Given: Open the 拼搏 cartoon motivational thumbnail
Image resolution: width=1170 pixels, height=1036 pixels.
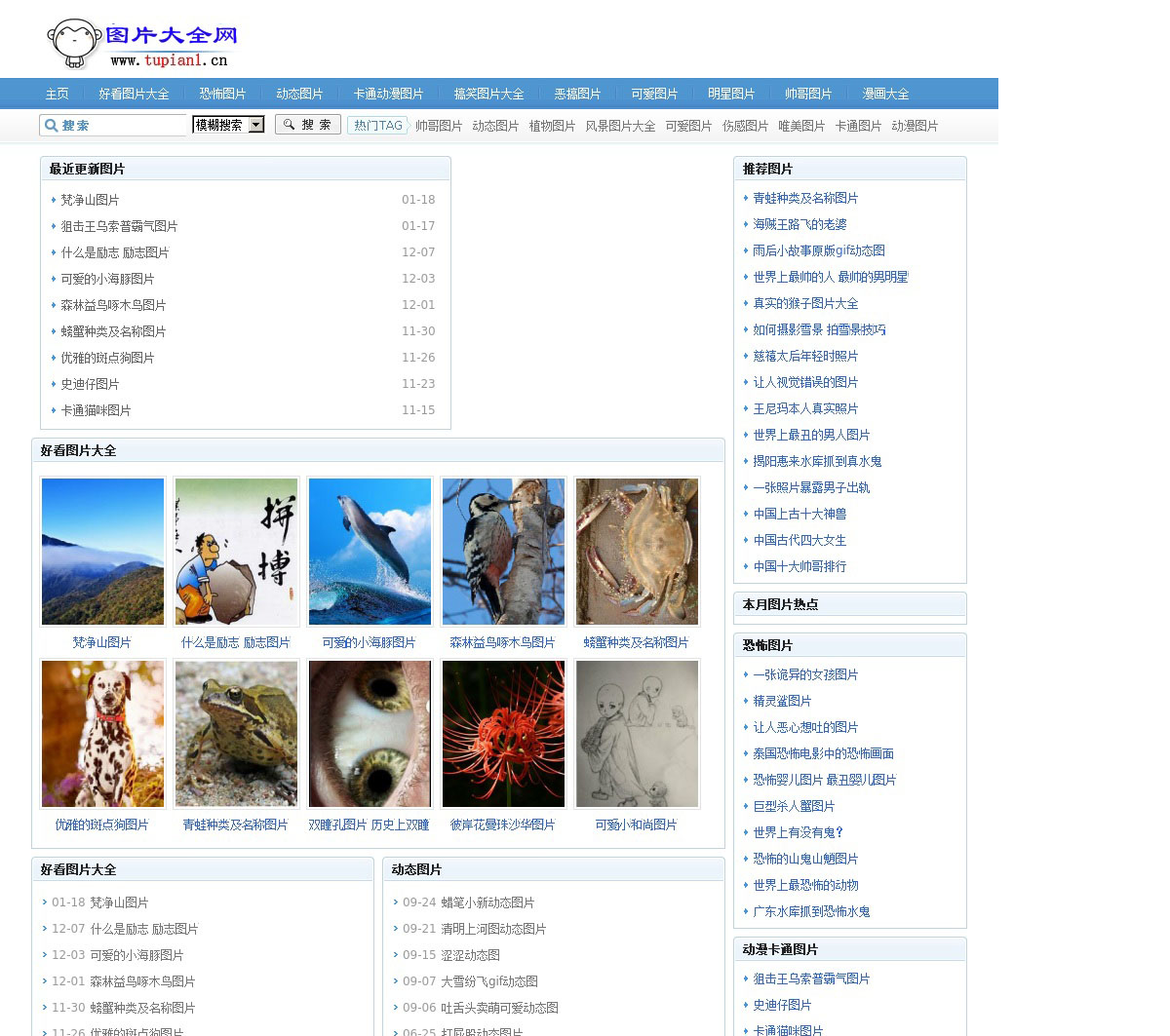Looking at the screenshot, I should (236, 552).
